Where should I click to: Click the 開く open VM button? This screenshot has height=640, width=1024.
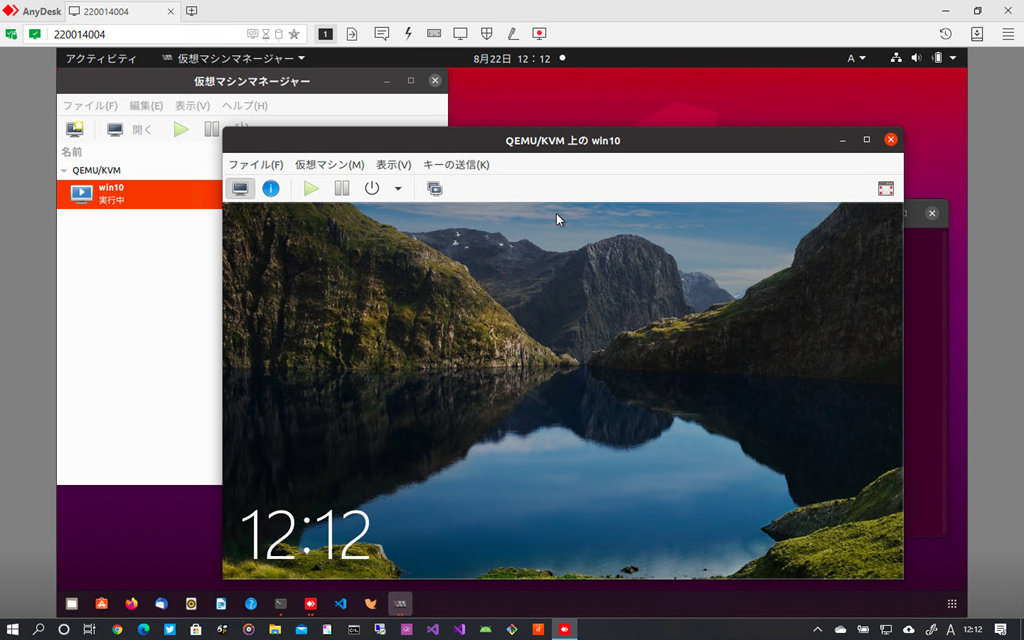pyautogui.click(x=130, y=129)
